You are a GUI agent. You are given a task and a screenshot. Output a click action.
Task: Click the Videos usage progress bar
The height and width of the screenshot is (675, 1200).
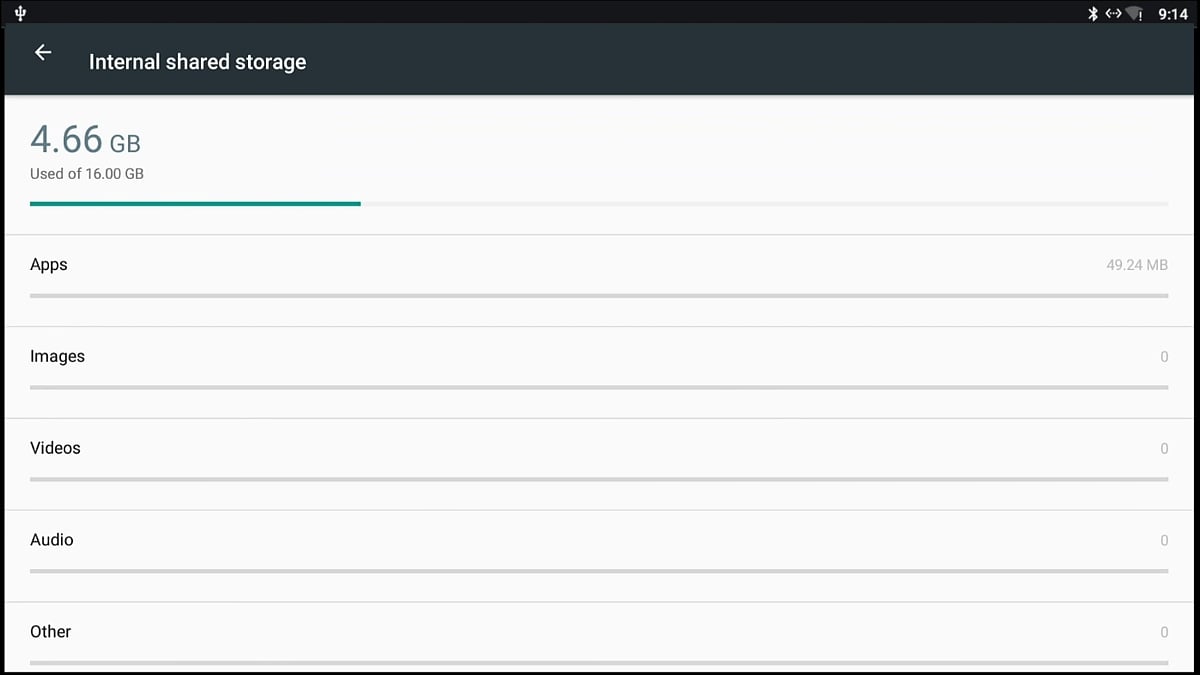[598, 479]
